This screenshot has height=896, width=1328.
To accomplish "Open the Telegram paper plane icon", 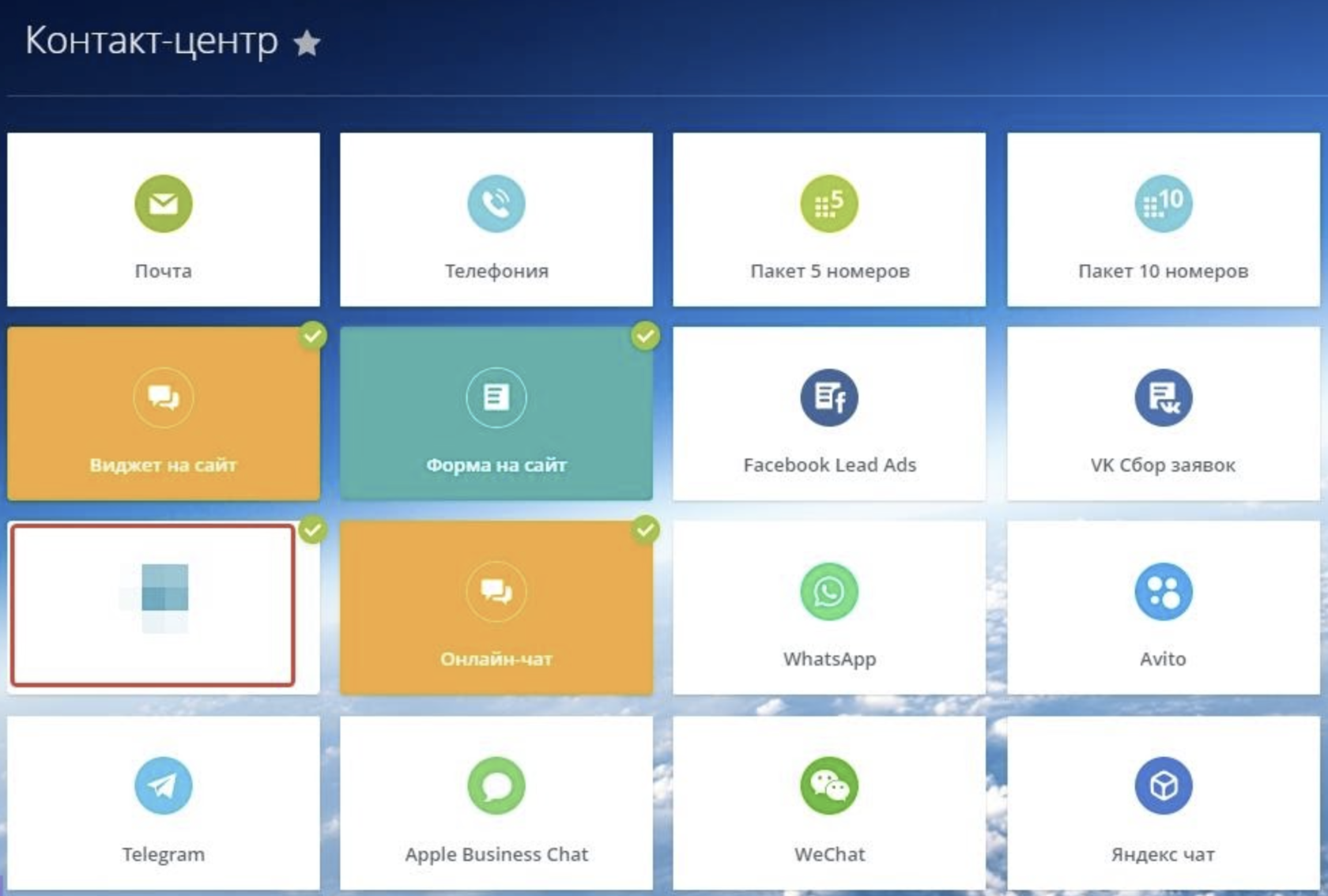I will point(164,785).
